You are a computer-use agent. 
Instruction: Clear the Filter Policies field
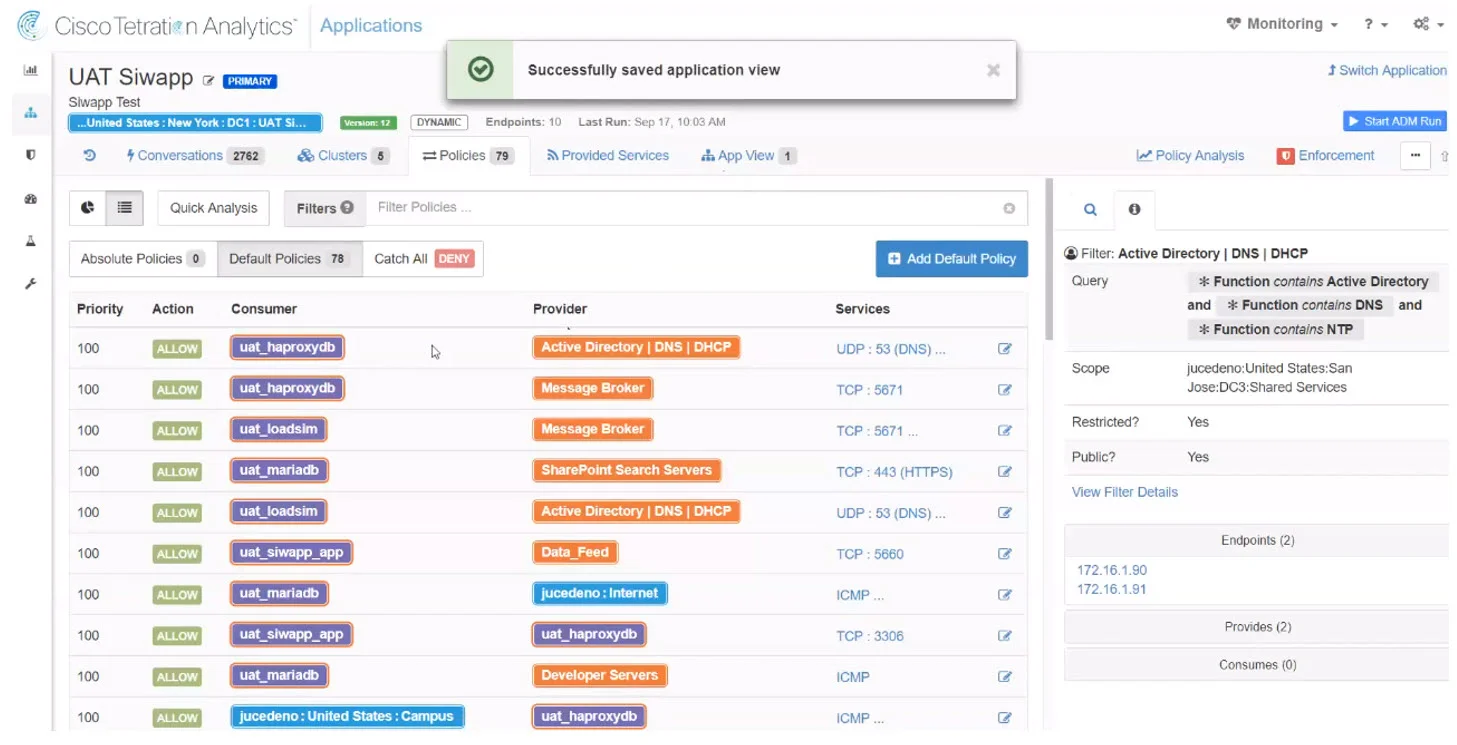click(1009, 208)
